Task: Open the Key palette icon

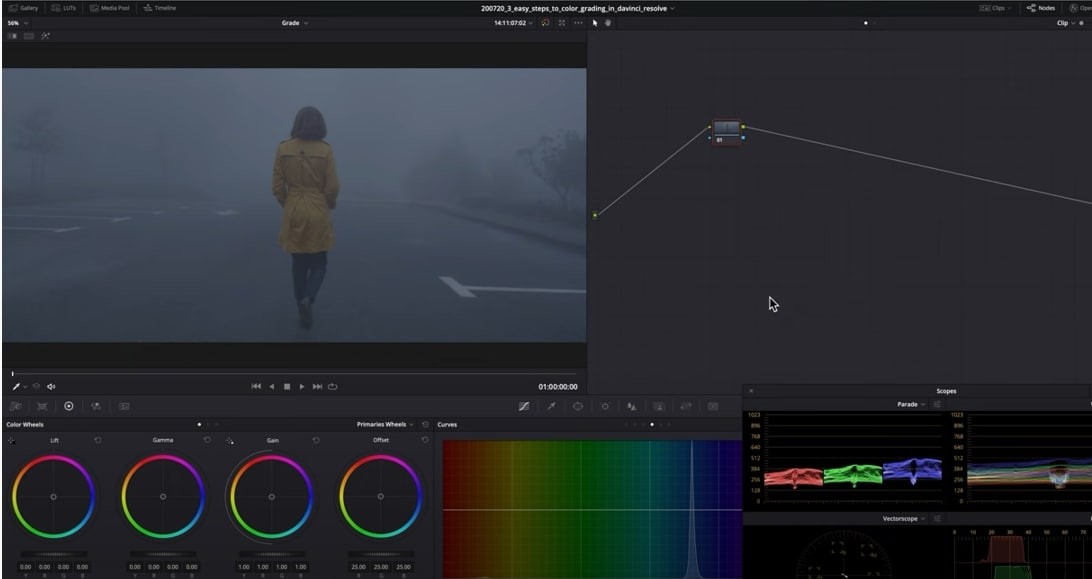Action: pyautogui.click(x=658, y=406)
